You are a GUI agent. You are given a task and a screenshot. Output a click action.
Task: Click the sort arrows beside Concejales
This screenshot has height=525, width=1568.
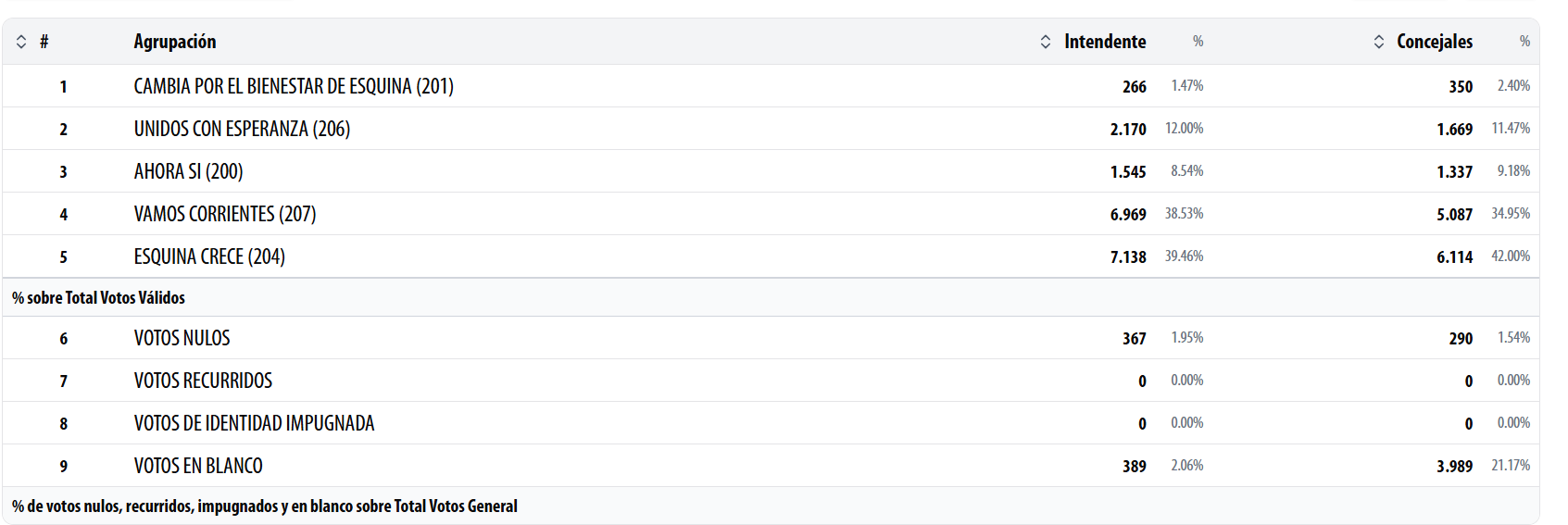click(1379, 42)
